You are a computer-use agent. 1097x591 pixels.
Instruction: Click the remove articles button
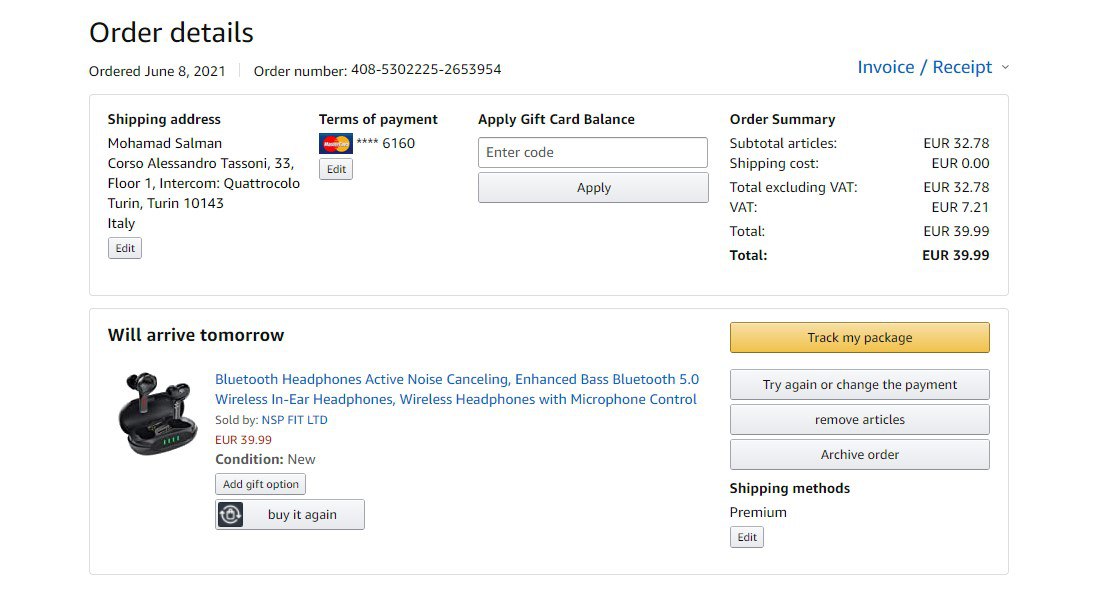click(859, 420)
